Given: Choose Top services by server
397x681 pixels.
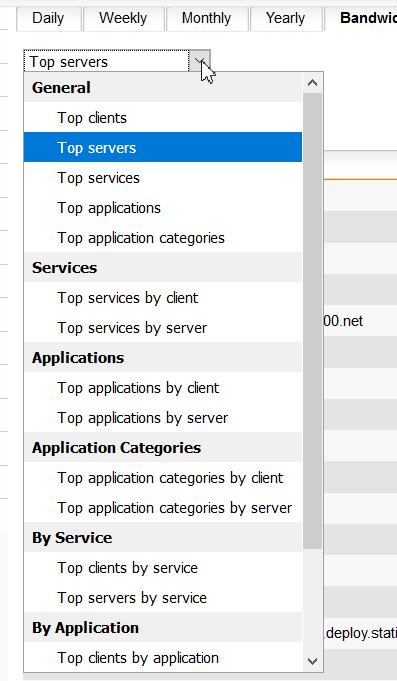Looking at the screenshot, I should click(x=163, y=327).
